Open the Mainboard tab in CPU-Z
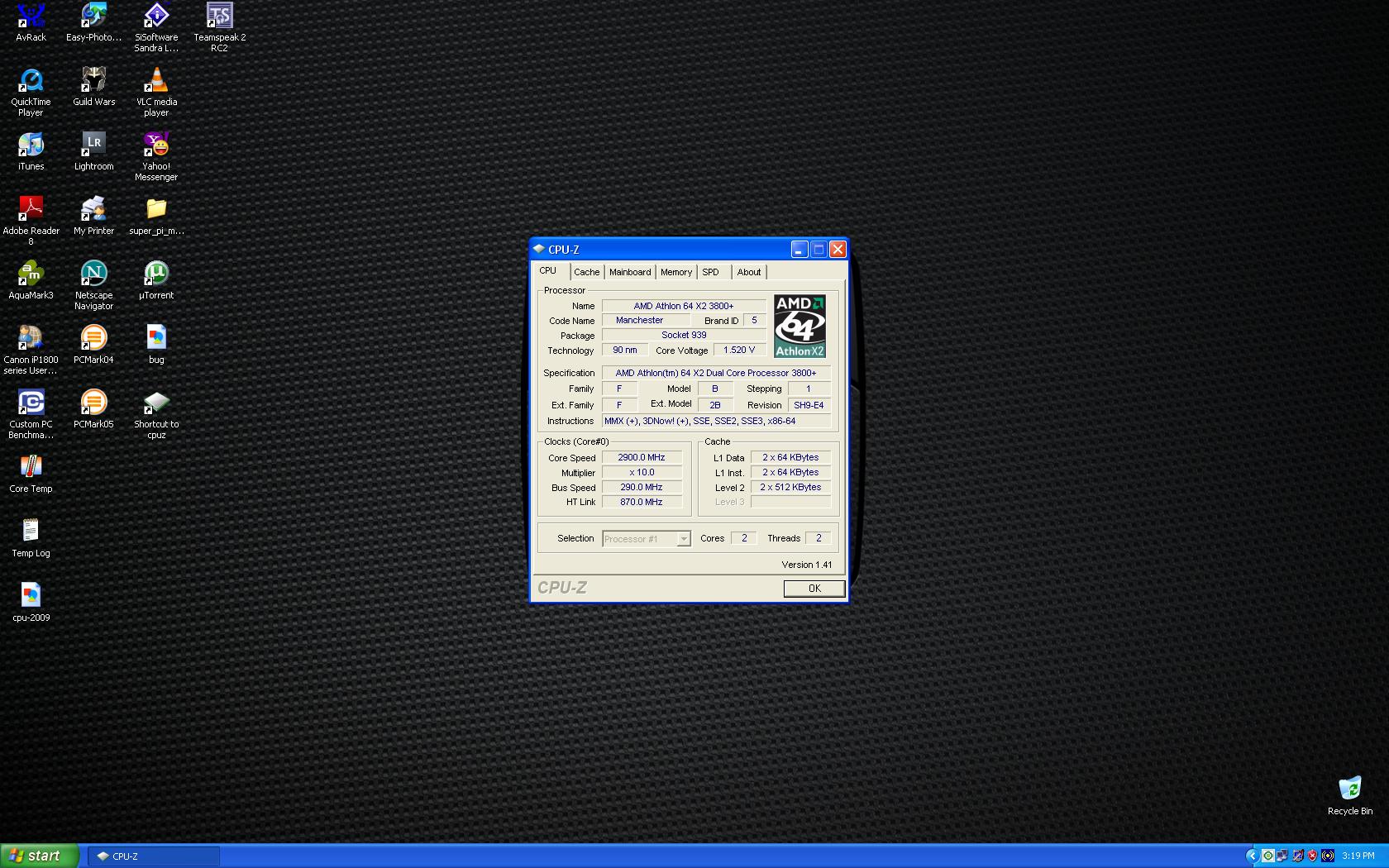This screenshot has height=868, width=1389. point(630,272)
